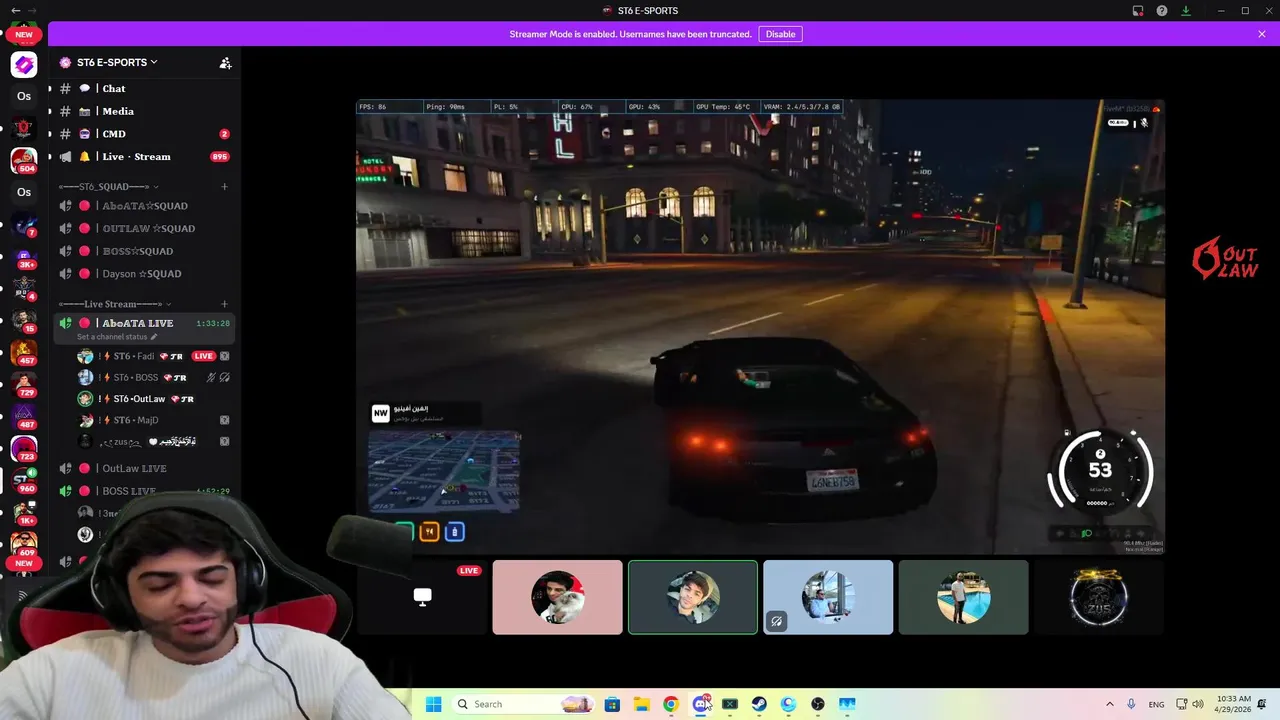Join the OutLaw LIVE voice channel
This screenshot has width=1280, height=720.
pyautogui.click(x=145, y=468)
